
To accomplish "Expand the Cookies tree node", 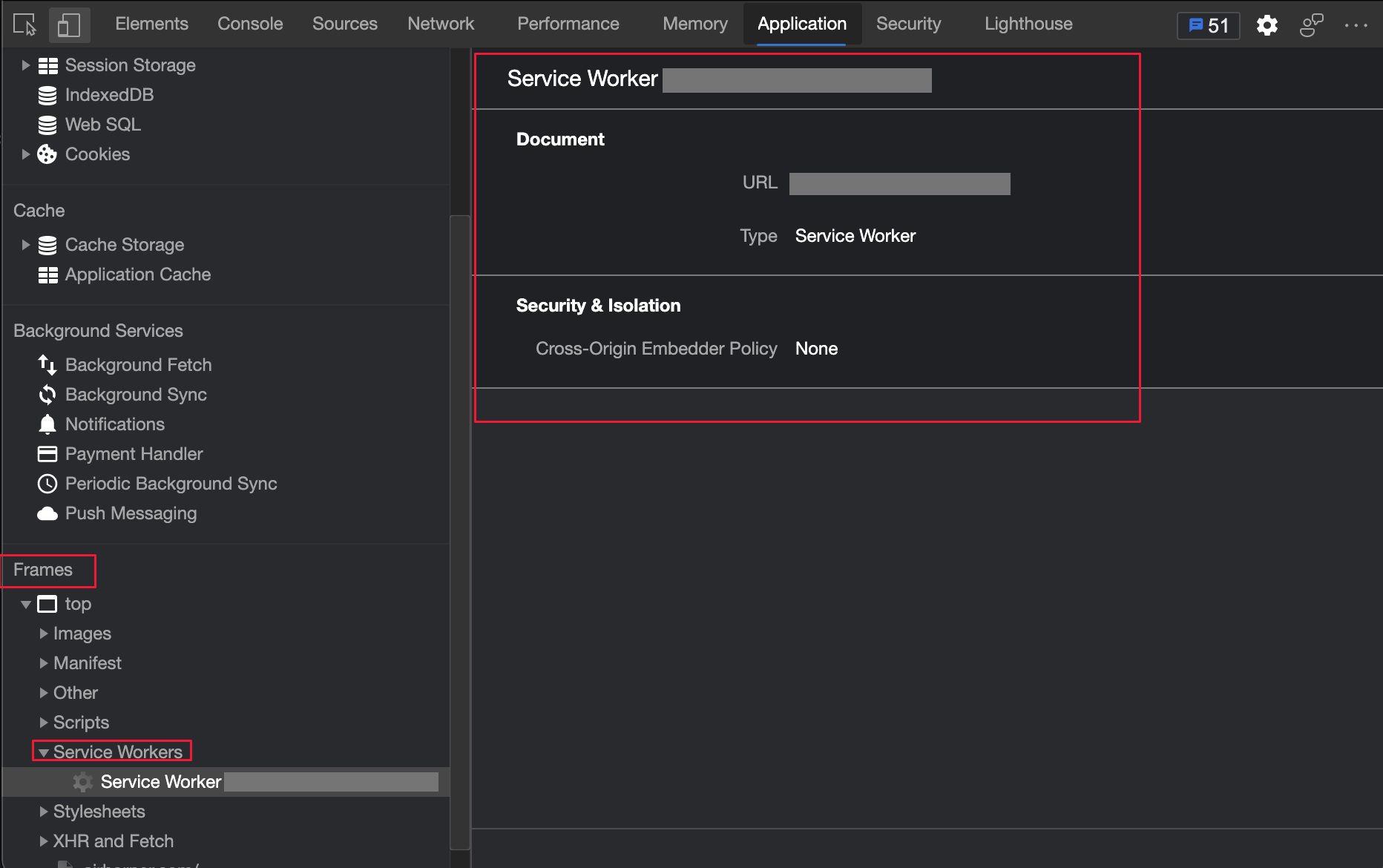I will pyautogui.click(x=26, y=154).
